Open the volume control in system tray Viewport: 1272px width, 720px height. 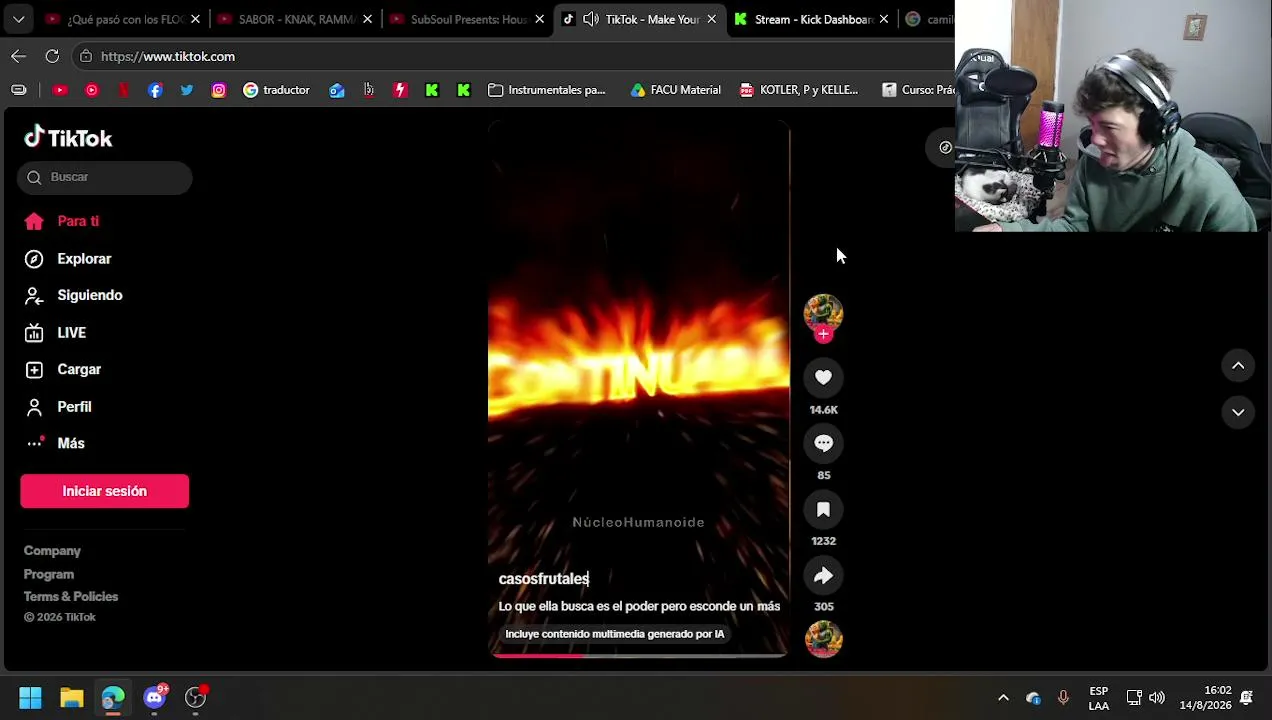1157,698
